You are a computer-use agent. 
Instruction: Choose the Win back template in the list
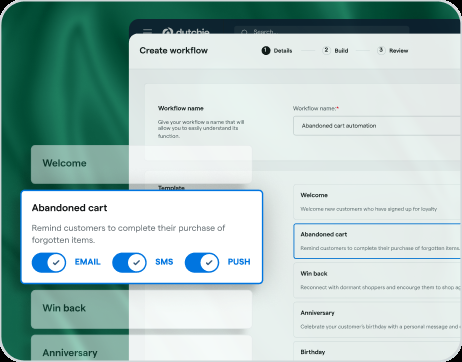click(x=377, y=280)
